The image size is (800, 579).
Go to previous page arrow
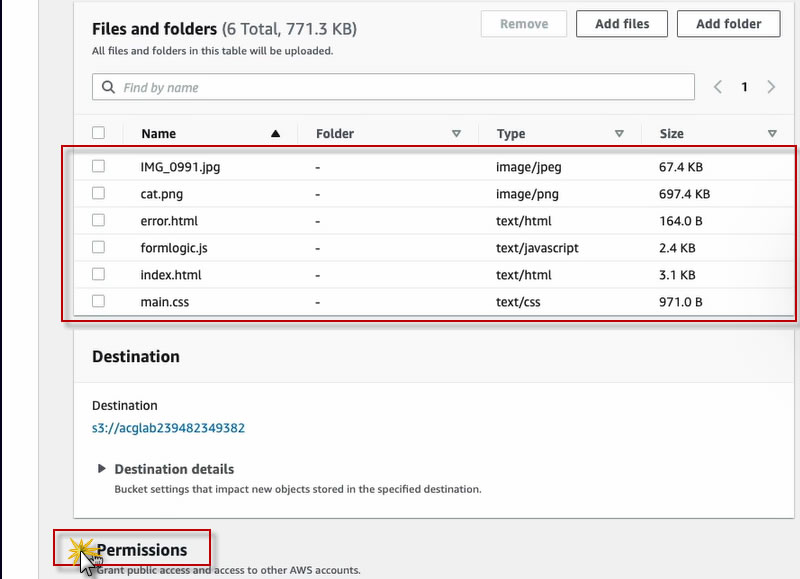click(718, 87)
